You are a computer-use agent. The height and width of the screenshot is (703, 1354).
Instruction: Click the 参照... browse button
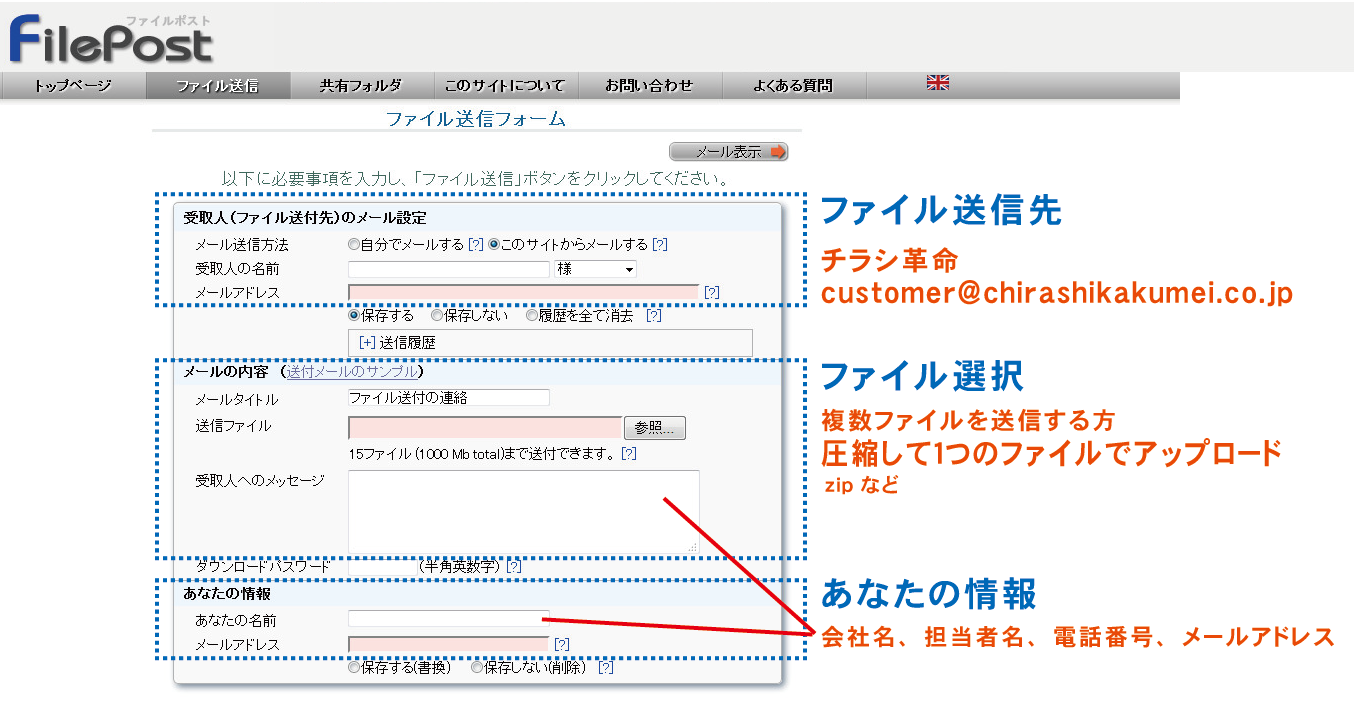pyautogui.click(x=655, y=428)
